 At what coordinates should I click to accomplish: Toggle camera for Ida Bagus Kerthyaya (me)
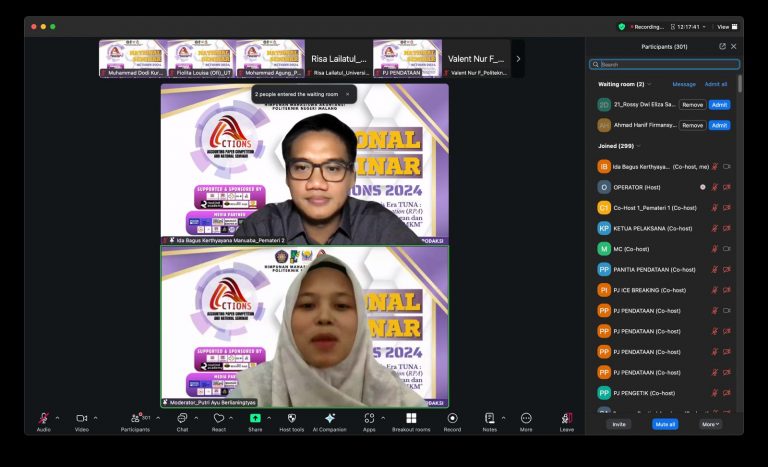coord(727,167)
